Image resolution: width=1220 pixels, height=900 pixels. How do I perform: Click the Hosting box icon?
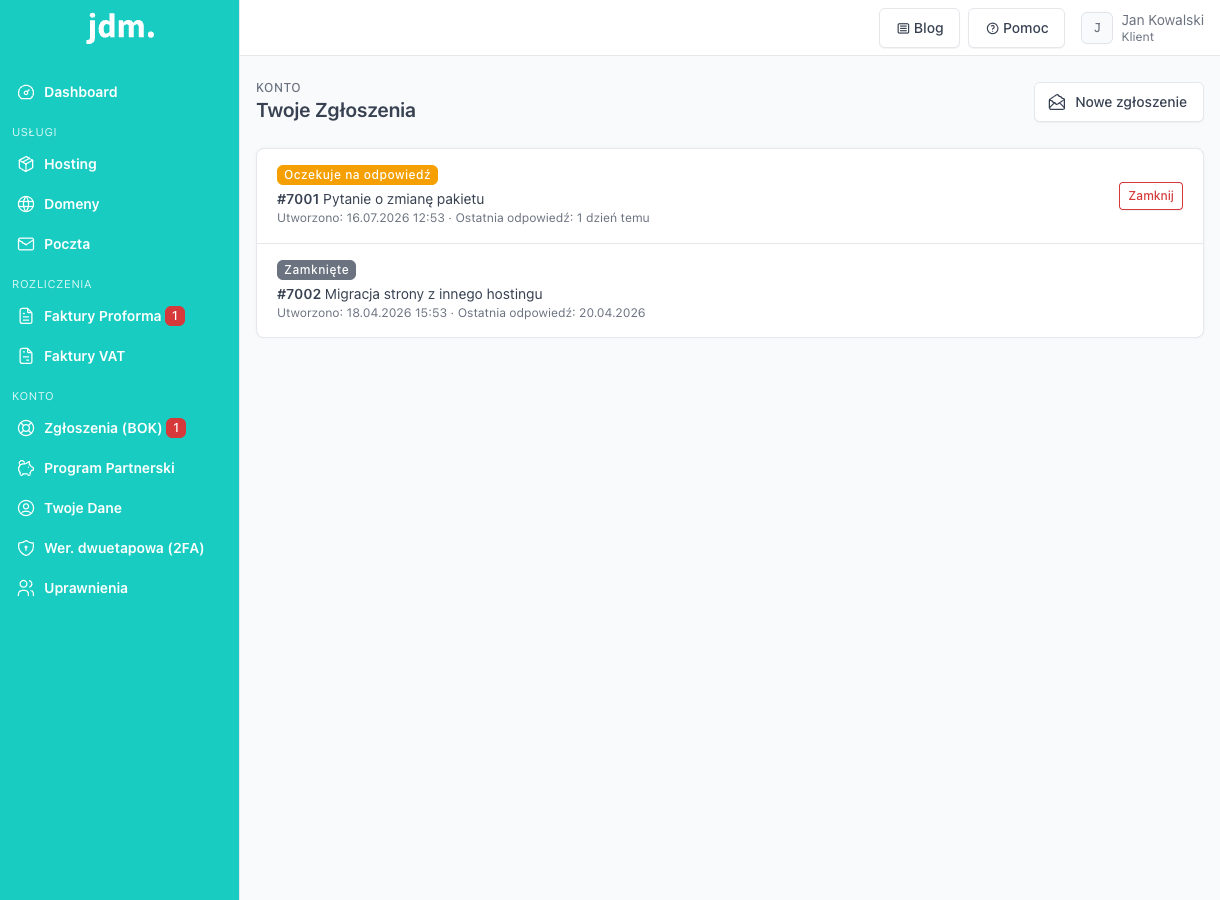[26, 164]
